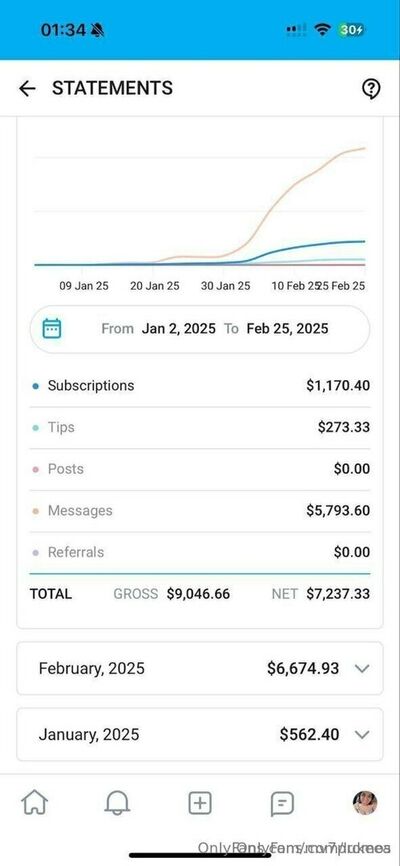Image resolution: width=400 pixels, height=866 pixels.
Task: Tap the Tips legend dot
Action: pyautogui.click(x=36, y=428)
